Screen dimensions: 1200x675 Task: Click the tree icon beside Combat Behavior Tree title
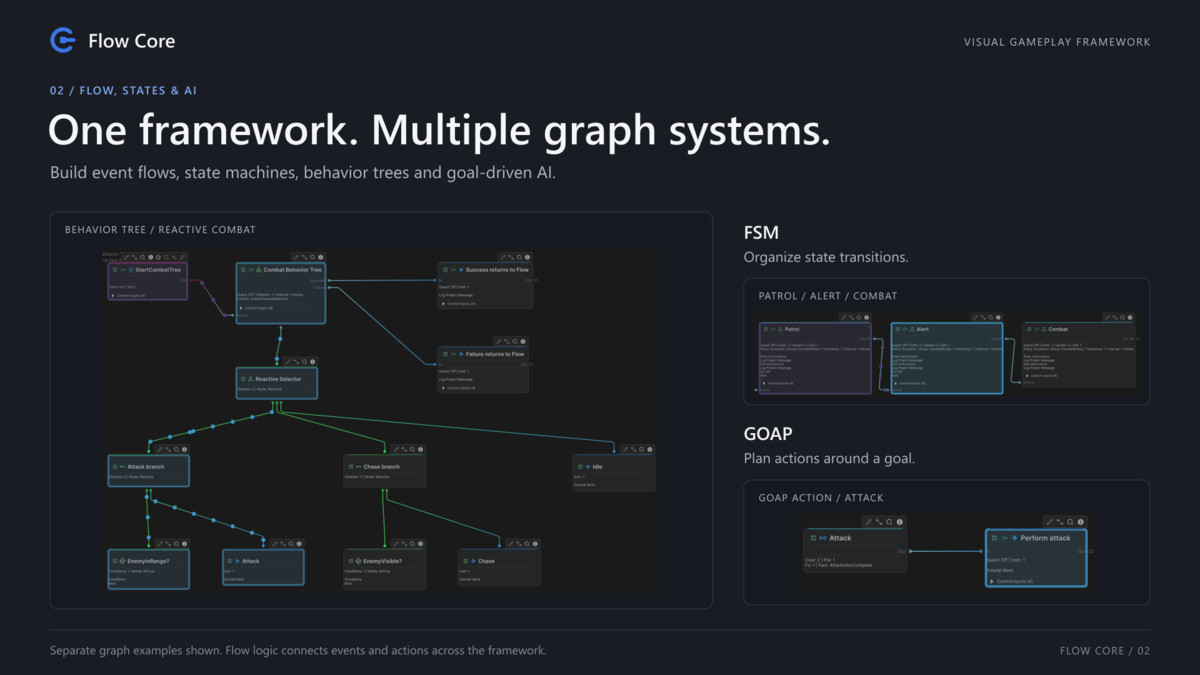pyautogui.click(x=258, y=270)
